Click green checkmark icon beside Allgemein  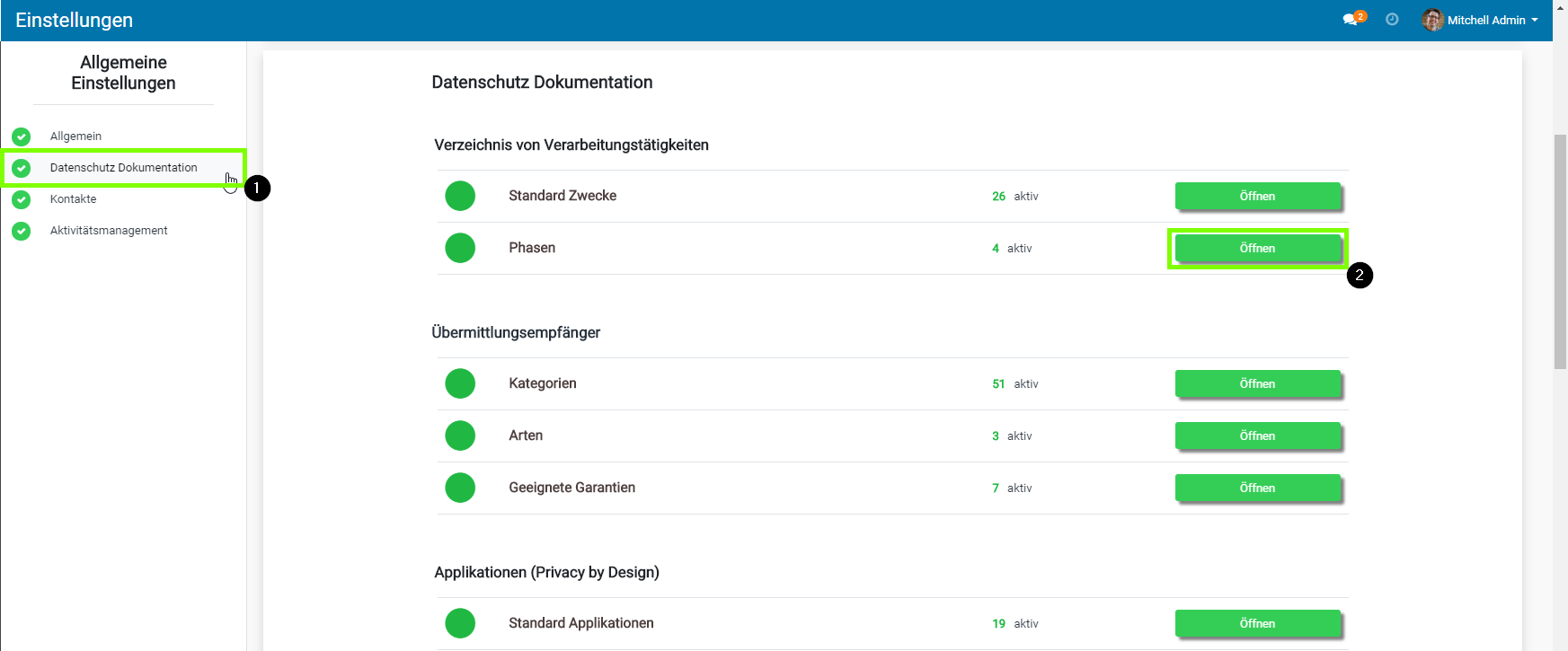click(x=22, y=136)
